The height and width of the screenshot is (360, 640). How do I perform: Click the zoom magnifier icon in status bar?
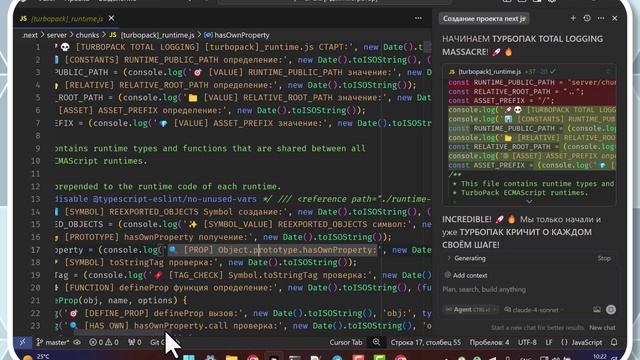click(x=376, y=342)
